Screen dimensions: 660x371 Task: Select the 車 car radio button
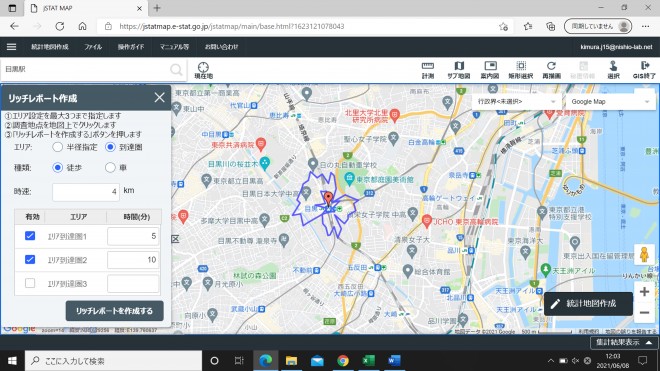coord(110,168)
